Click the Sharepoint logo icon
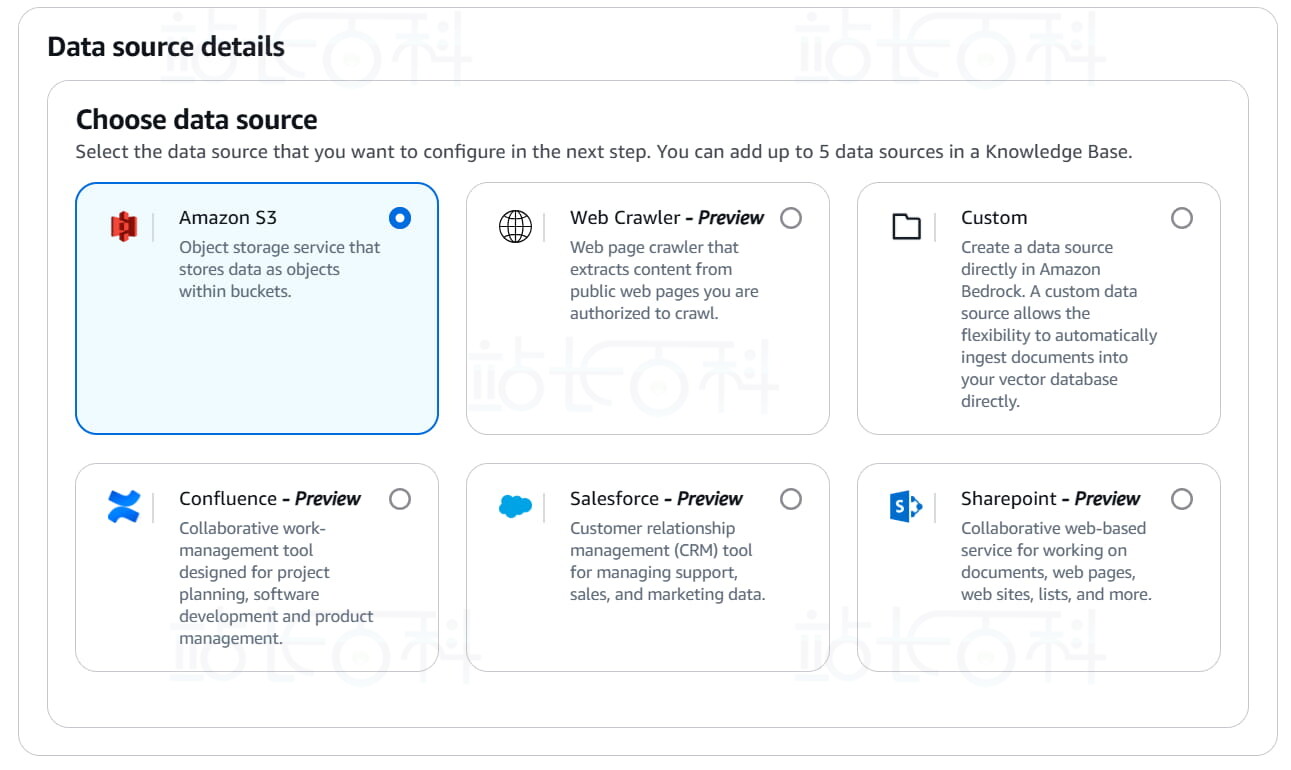This screenshot has height=770, width=1291. click(905, 507)
